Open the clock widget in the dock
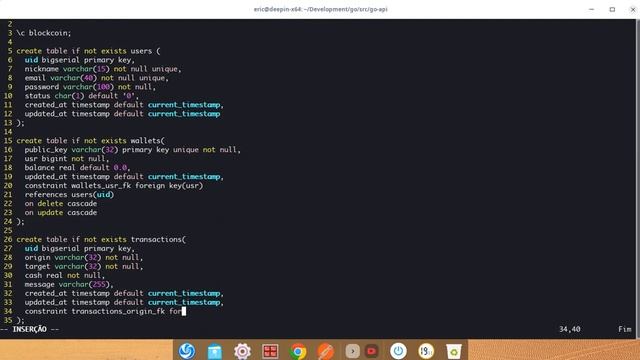This screenshot has width=640, height=360. (x=426, y=351)
